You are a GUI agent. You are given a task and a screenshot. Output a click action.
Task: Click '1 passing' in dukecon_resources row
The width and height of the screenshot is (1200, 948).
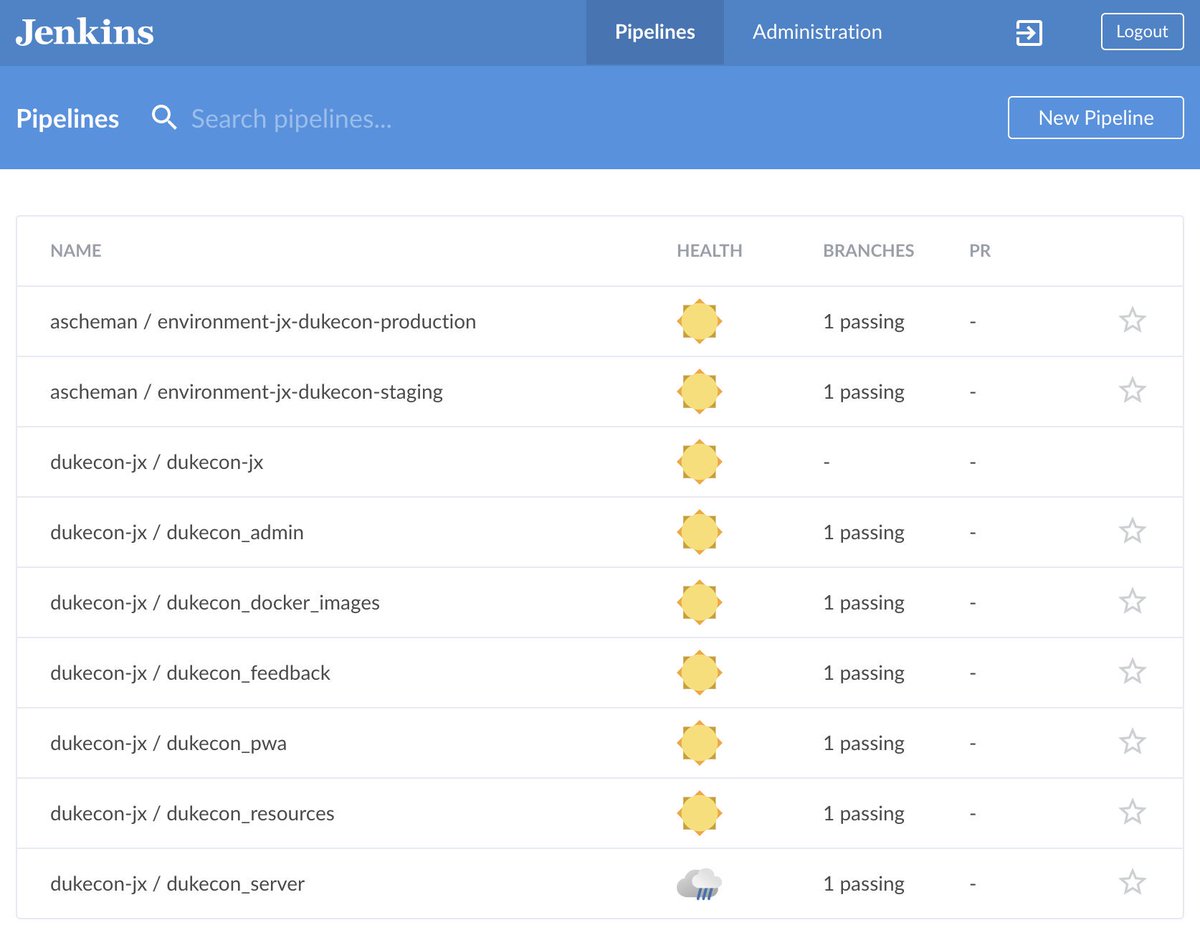click(x=864, y=813)
